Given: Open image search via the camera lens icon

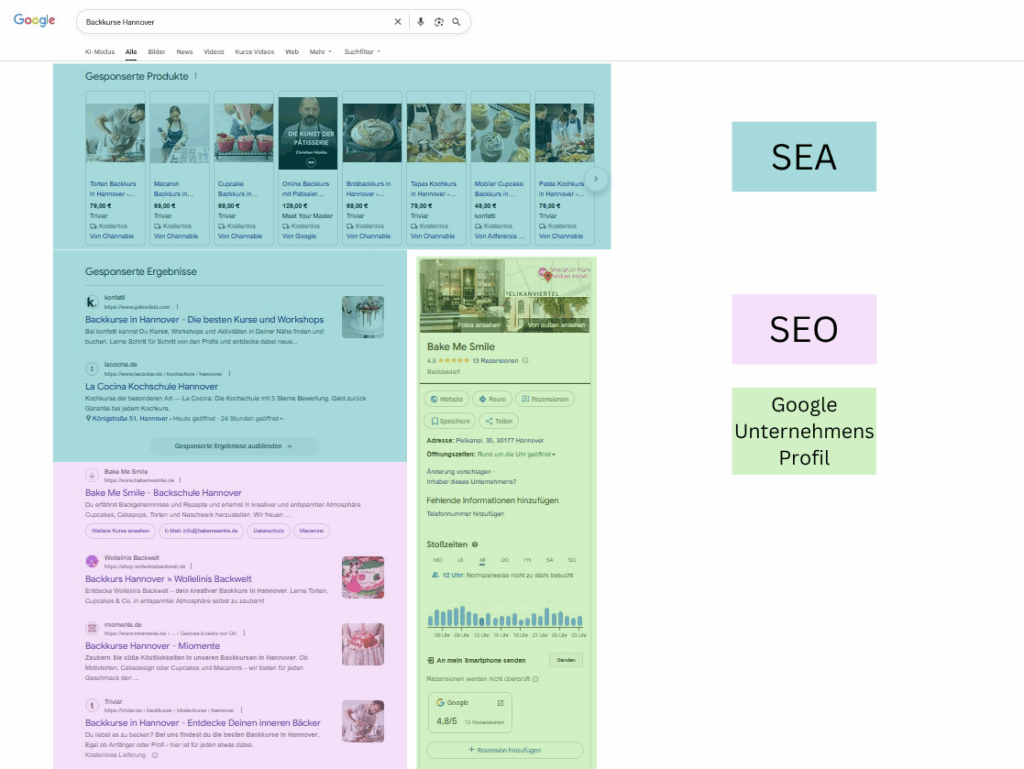Looking at the screenshot, I should (438, 21).
